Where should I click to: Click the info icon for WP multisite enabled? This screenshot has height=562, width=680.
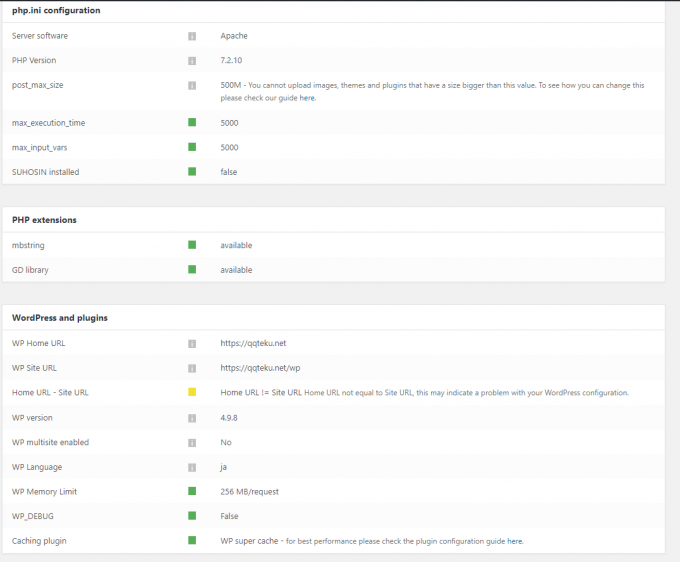click(x=192, y=443)
